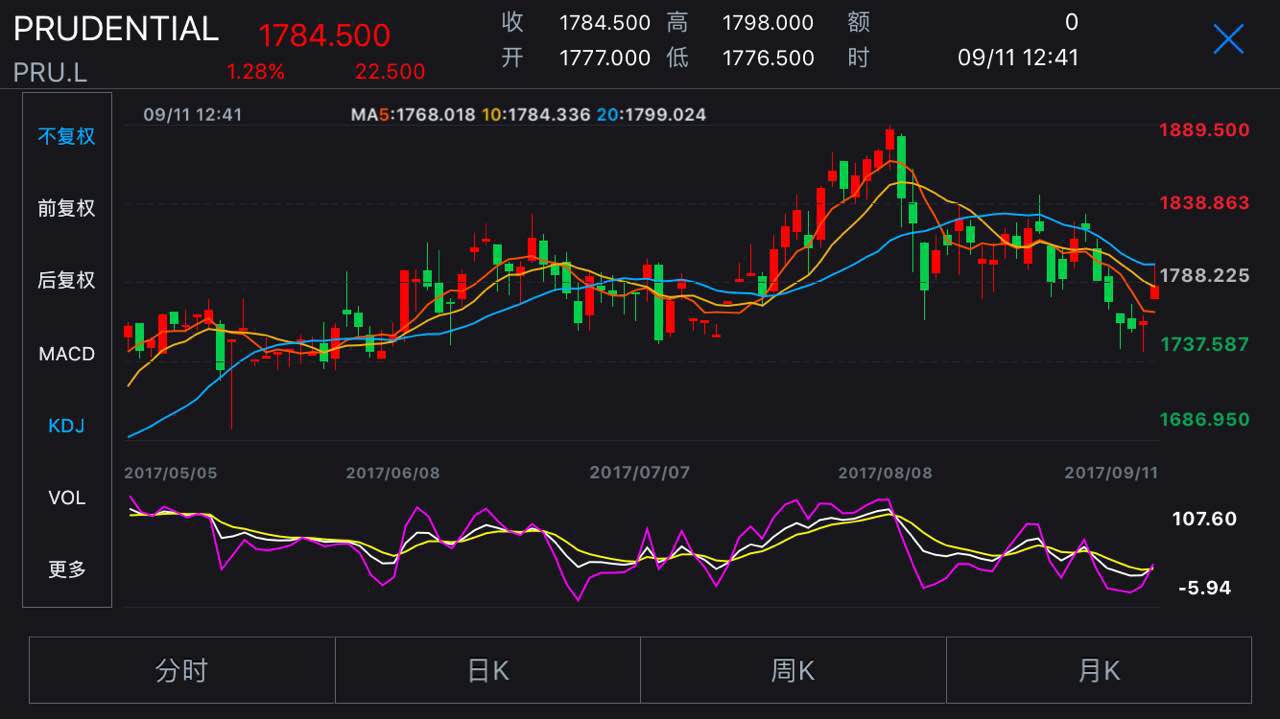Select 前复权 adjustment option
The image size is (1280, 719).
tap(67, 208)
